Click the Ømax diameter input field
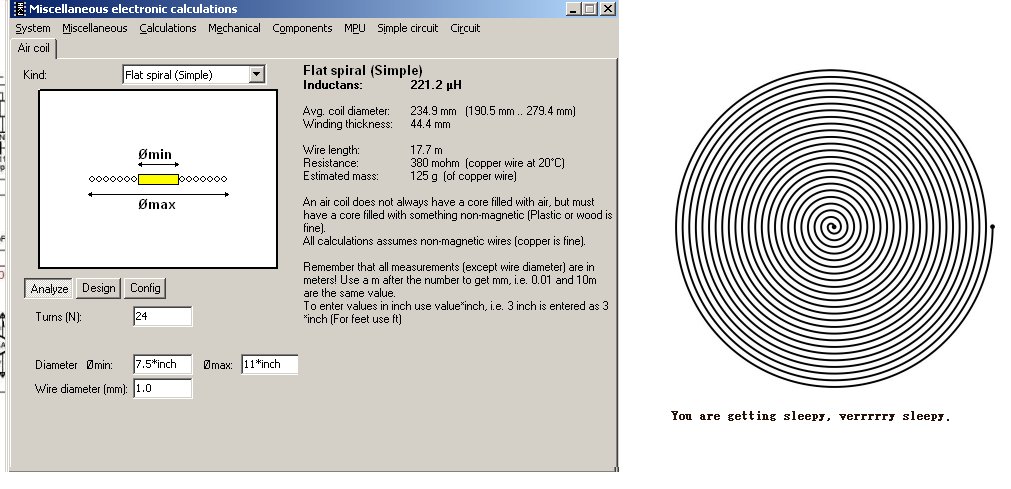 270,364
